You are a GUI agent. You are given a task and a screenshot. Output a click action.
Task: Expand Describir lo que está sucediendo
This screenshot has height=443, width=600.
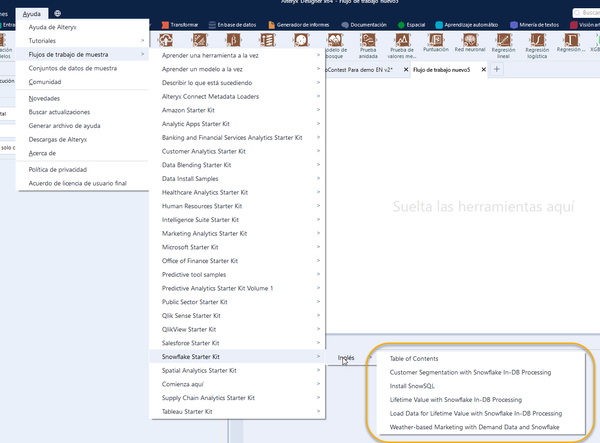click(237, 83)
